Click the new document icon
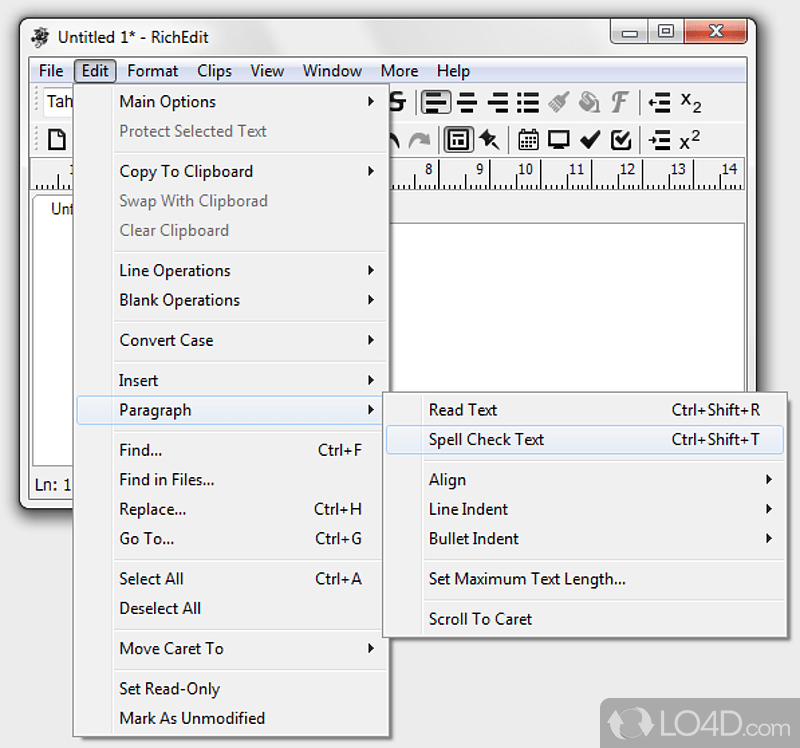 coord(57,140)
